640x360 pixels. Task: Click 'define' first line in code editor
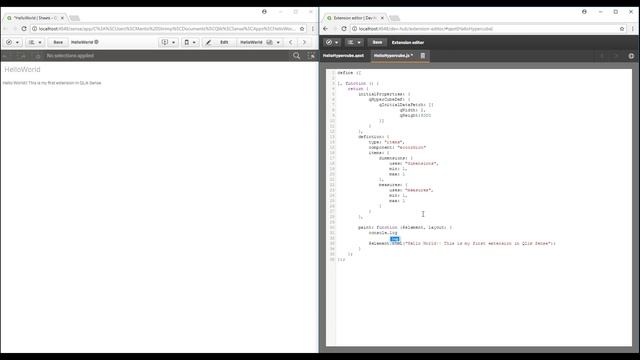[349, 73]
